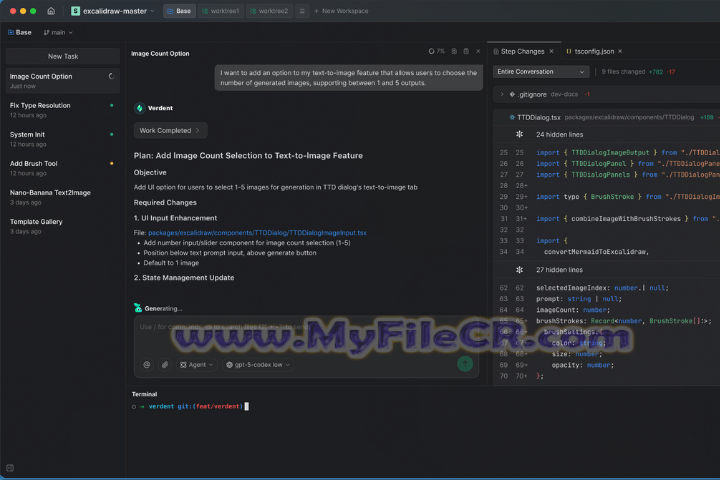
Task: Click the green send arrow button
Action: point(465,364)
